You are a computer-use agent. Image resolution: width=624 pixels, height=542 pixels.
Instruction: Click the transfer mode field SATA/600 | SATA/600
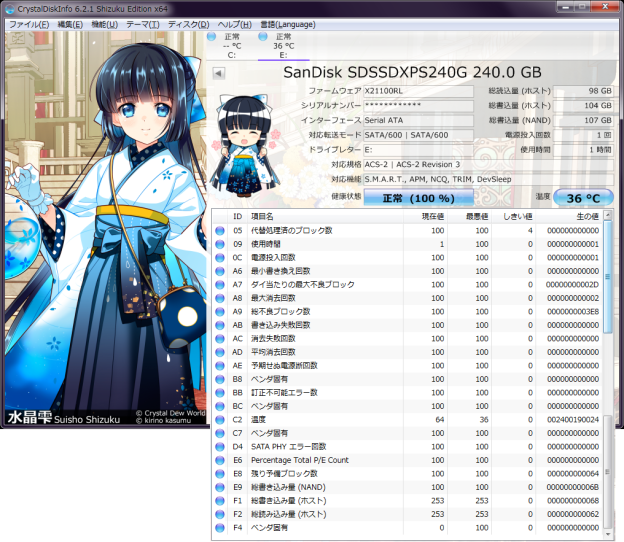click(418, 135)
